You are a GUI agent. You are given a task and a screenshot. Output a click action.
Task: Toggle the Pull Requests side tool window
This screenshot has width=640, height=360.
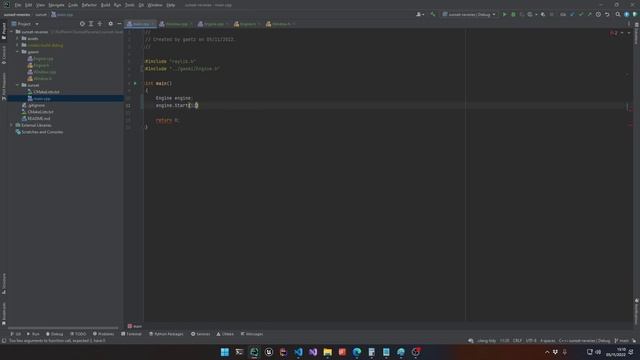coord(4,86)
